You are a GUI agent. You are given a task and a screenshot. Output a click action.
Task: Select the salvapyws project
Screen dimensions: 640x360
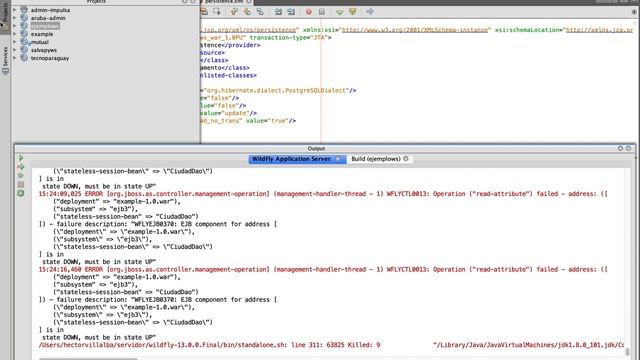[x=44, y=50]
